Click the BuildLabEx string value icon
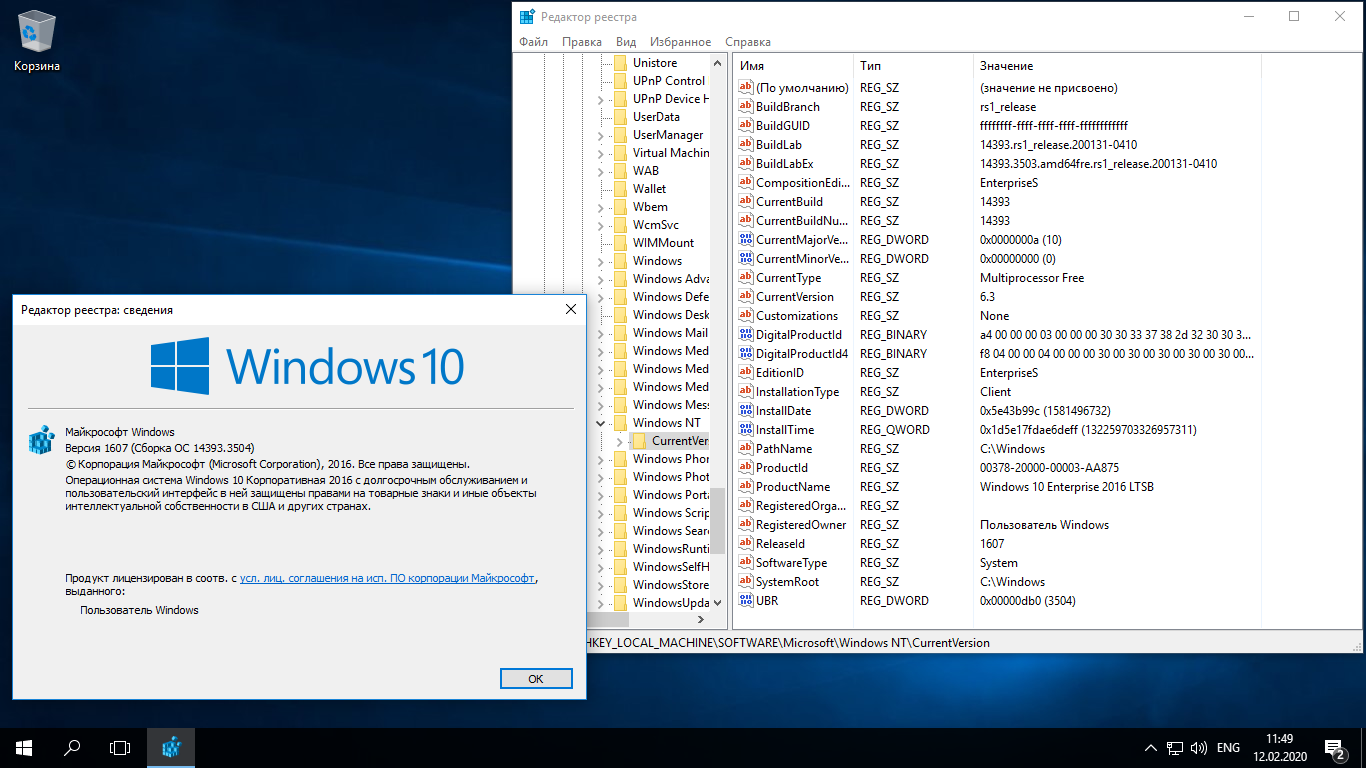 [745, 164]
